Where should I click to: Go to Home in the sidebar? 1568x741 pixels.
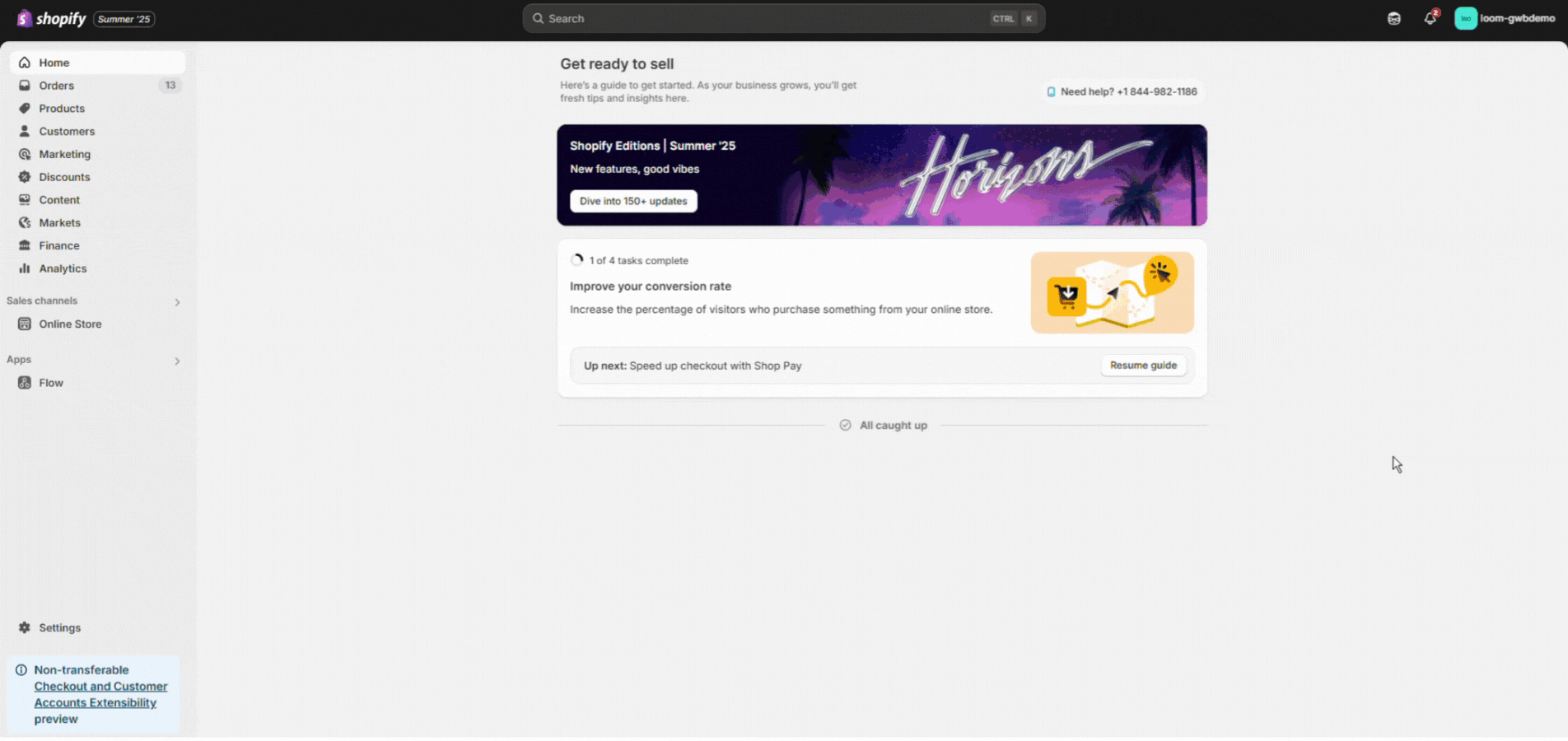pos(97,63)
